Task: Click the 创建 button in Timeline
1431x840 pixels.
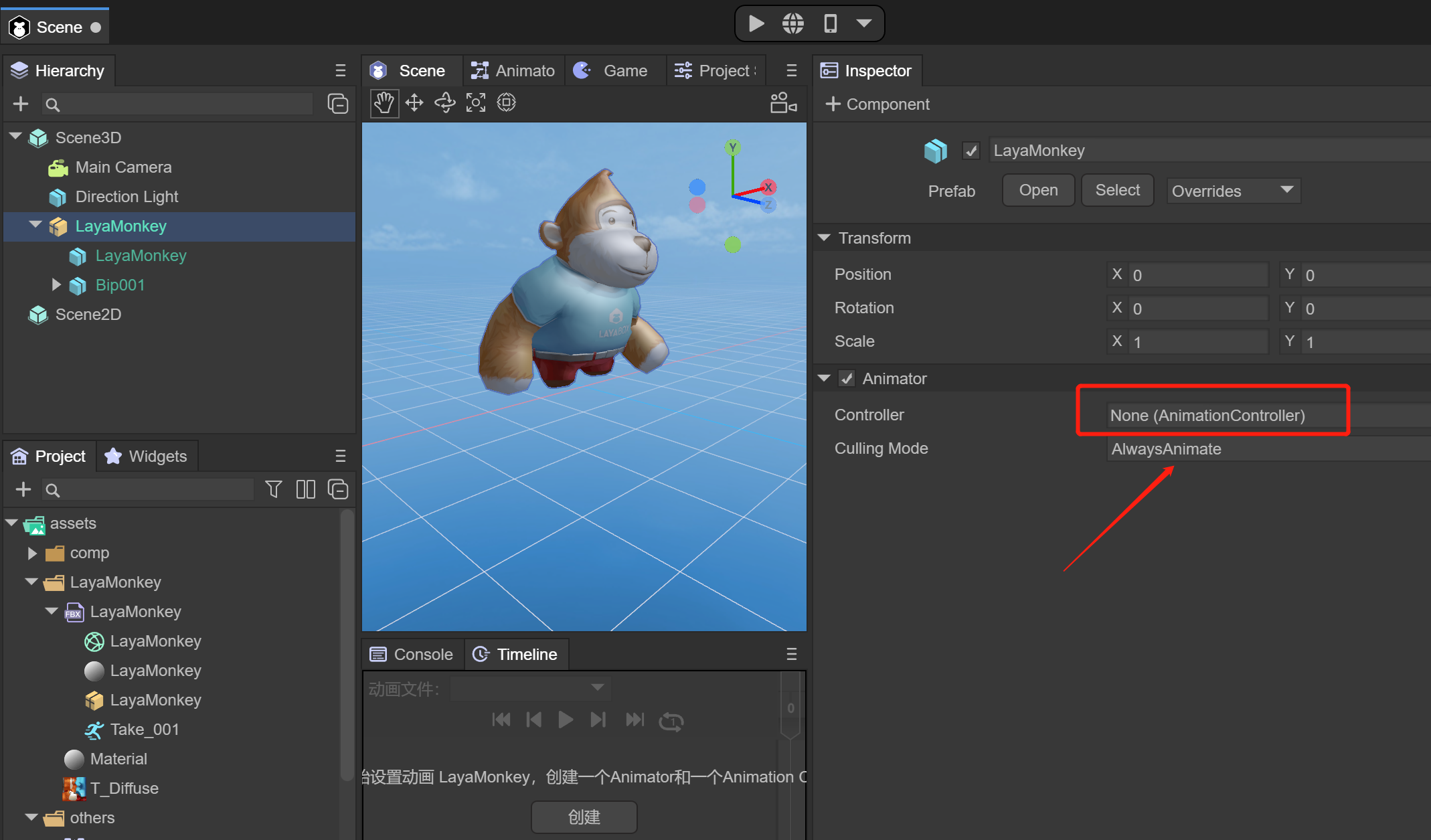Action: [x=584, y=817]
